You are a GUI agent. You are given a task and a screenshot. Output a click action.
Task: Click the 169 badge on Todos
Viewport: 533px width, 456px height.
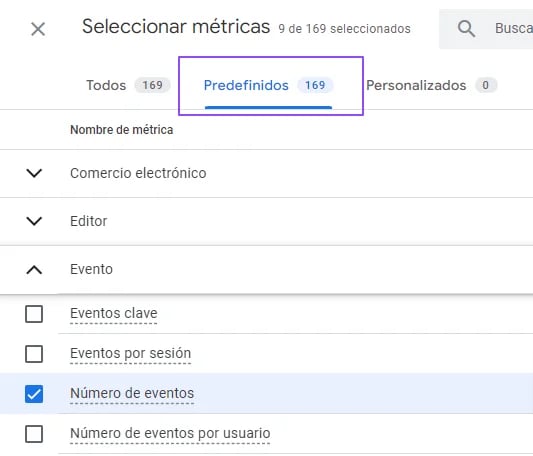pyautogui.click(x=152, y=85)
